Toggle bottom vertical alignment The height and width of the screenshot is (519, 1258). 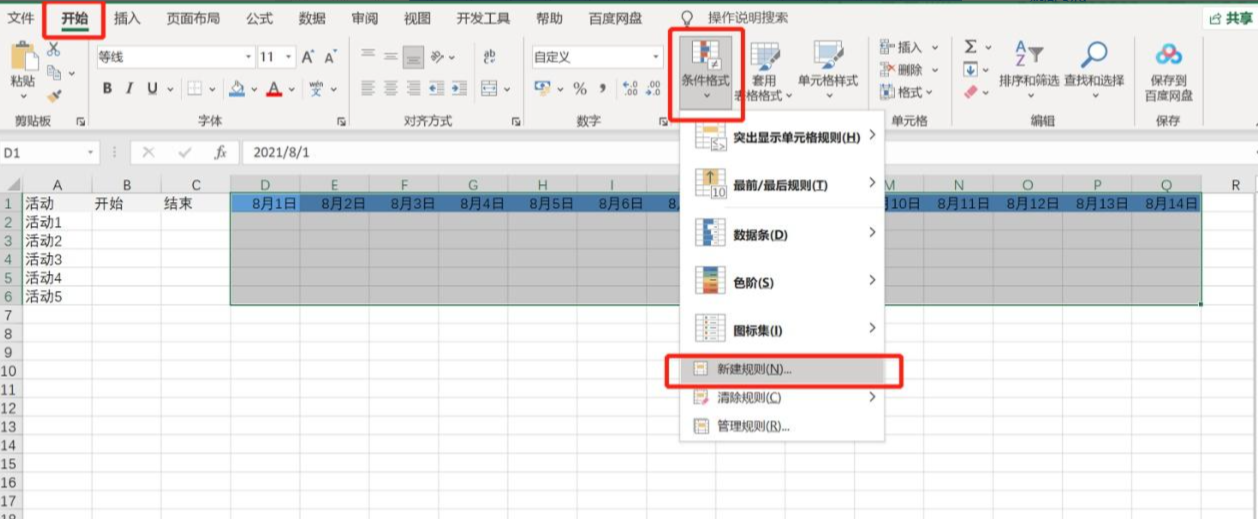pyautogui.click(x=413, y=57)
